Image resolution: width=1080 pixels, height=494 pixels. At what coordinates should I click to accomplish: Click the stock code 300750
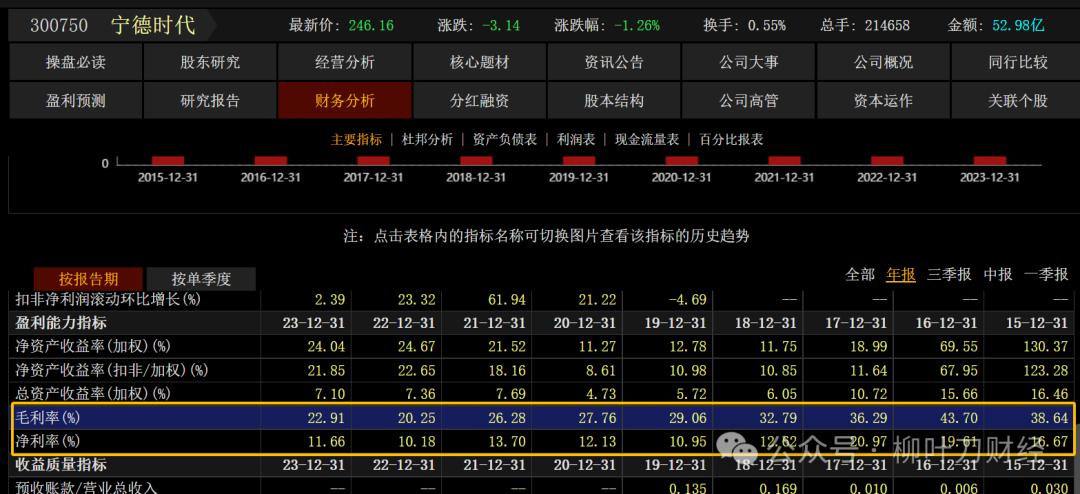tap(59, 26)
